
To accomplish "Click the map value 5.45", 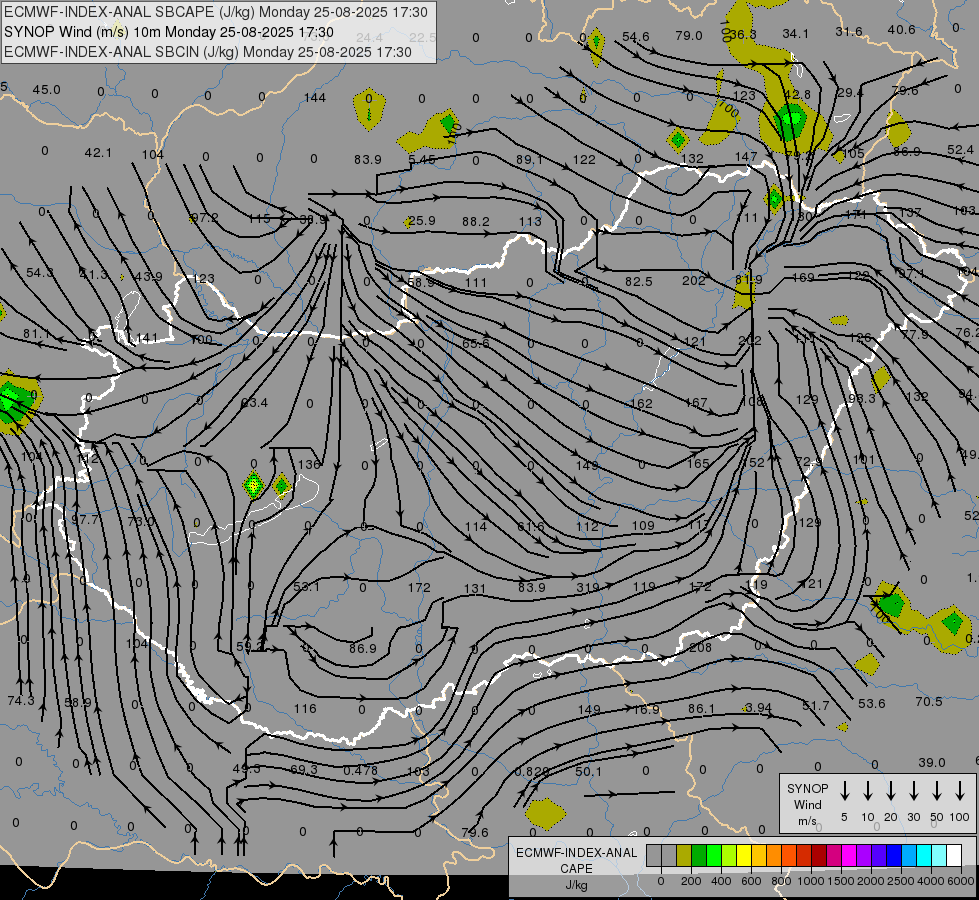I will click(x=422, y=159).
